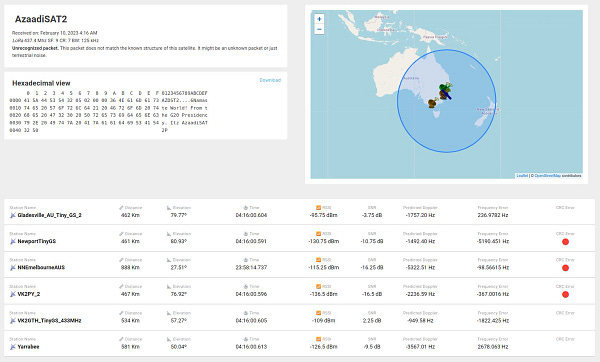Click distance ruler icon in Gladesville row

(121, 207)
